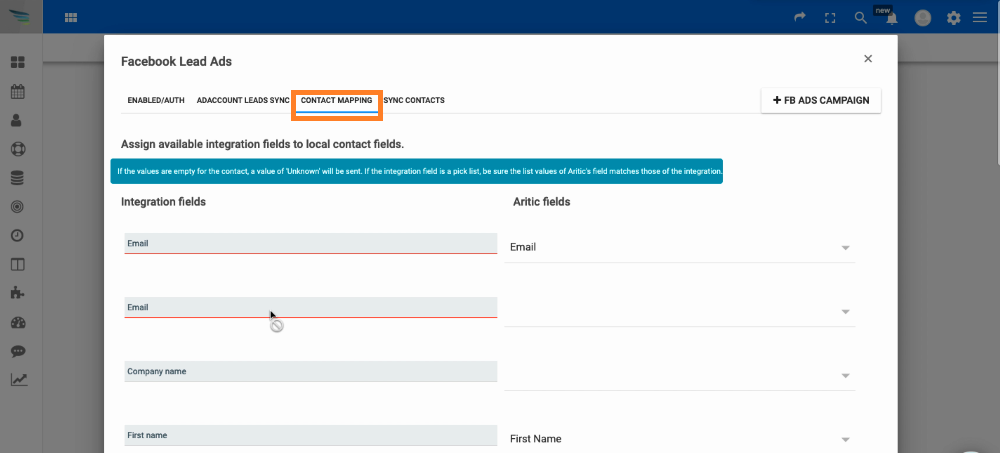This screenshot has width=1000, height=453.
Task: Click the 'Aritic fields' heading
Action: coord(541,202)
